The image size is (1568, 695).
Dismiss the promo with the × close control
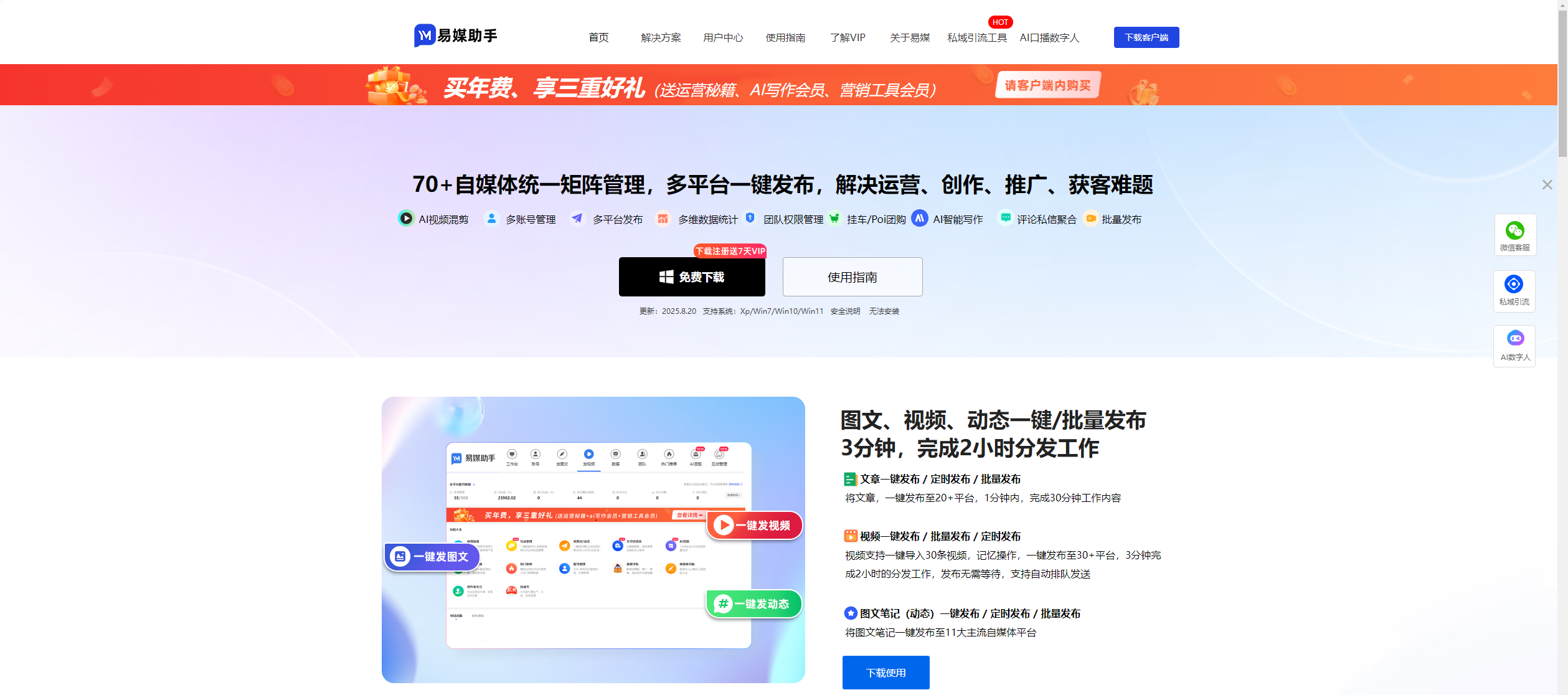pos(1547,184)
